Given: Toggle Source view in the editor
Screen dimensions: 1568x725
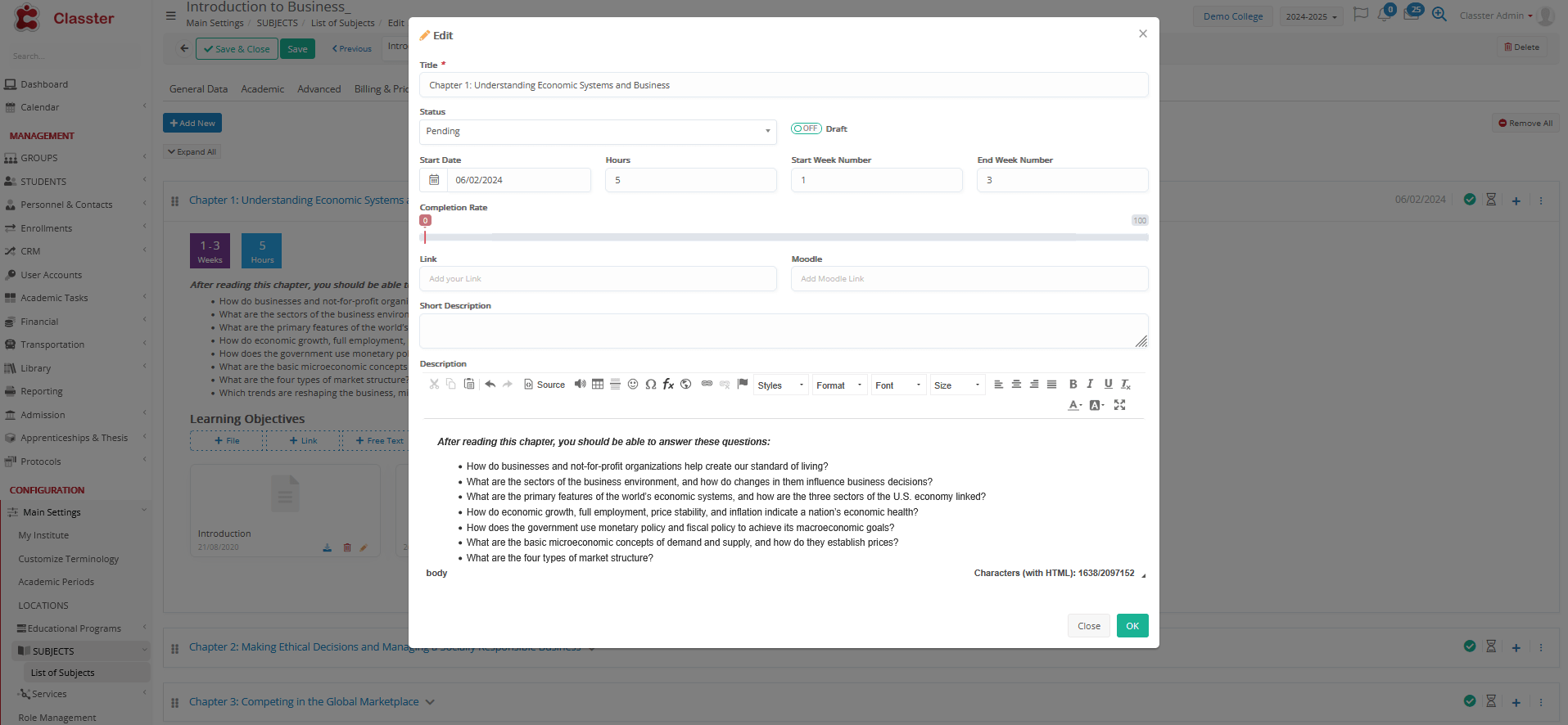Looking at the screenshot, I should point(545,385).
